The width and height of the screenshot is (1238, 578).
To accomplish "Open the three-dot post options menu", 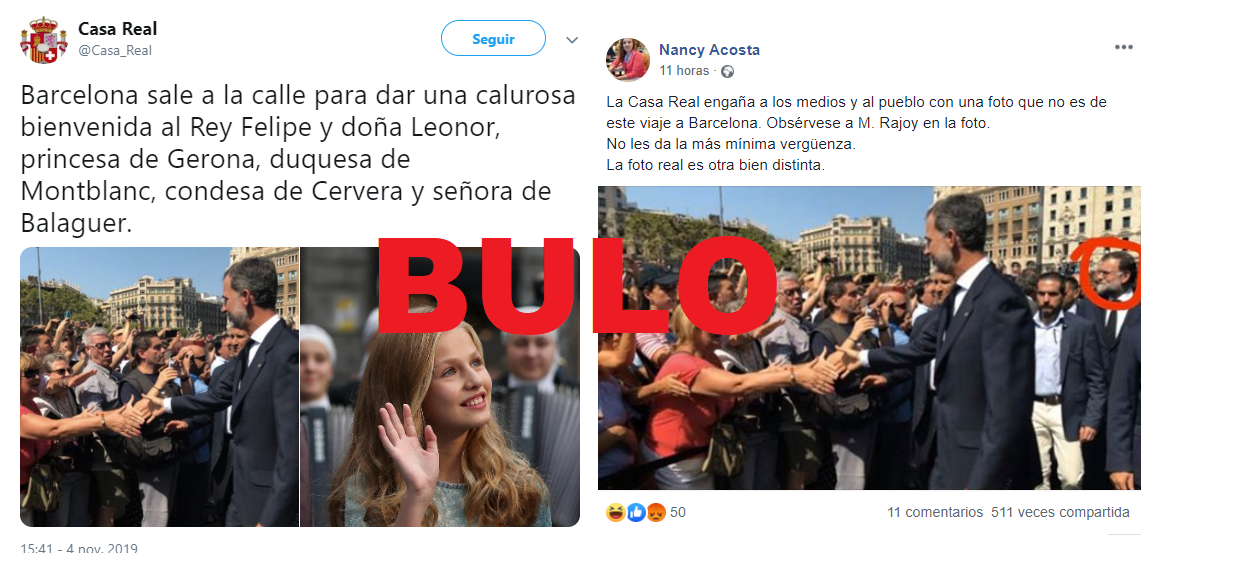I will (x=1124, y=47).
